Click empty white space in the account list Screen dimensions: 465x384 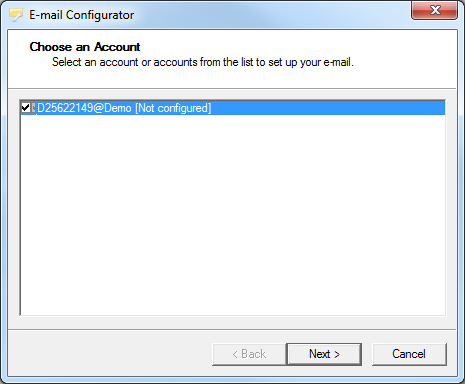[233, 213]
